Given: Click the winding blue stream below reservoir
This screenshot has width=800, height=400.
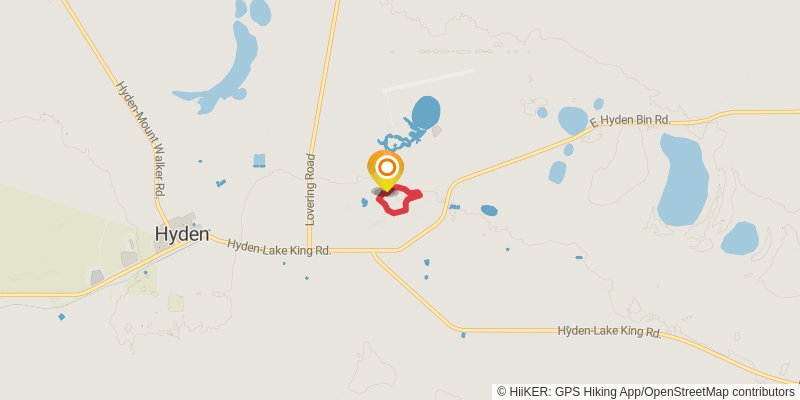Looking at the screenshot, I should (x=401, y=136).
